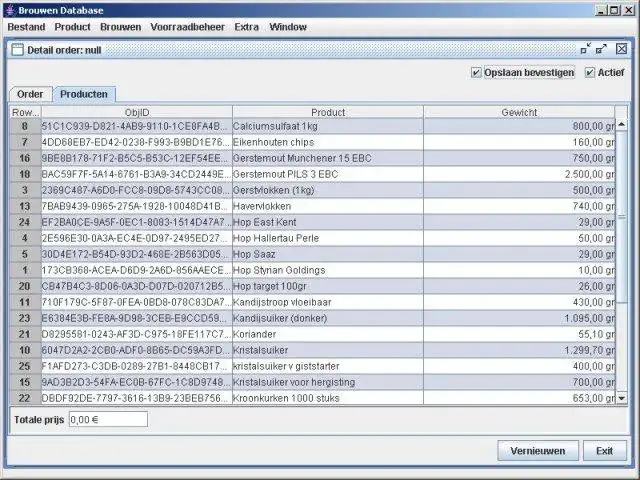
Task: Click the Vernieuwen button
Action: click(538, 451)
